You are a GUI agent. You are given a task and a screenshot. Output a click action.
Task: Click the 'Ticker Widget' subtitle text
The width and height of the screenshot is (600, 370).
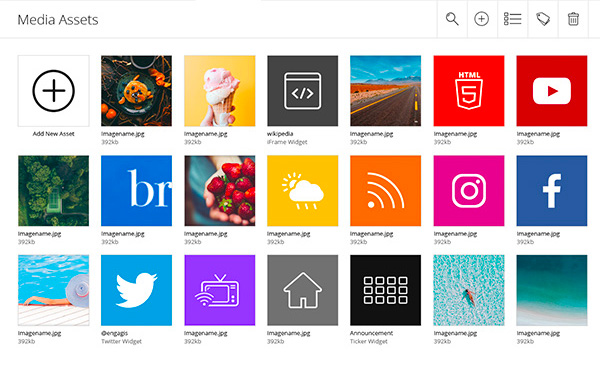369,341
